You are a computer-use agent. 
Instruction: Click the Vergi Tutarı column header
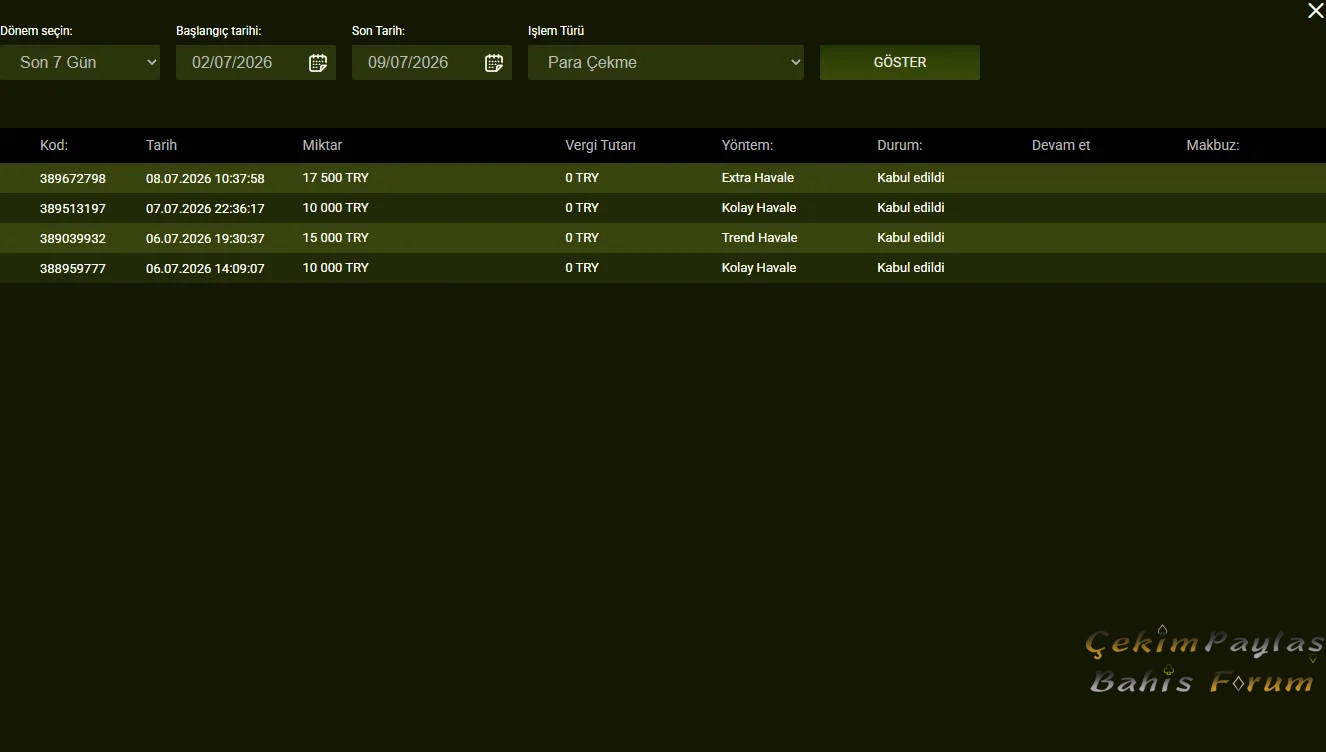pyautogui.click(x=600, y=145)
